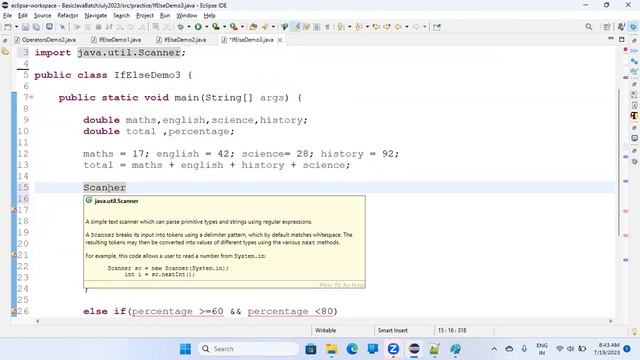The height and width of the screenshot is (360, 640).
Task: Switch to IfElseDemo2.java tab
Action: click(181, 40)
